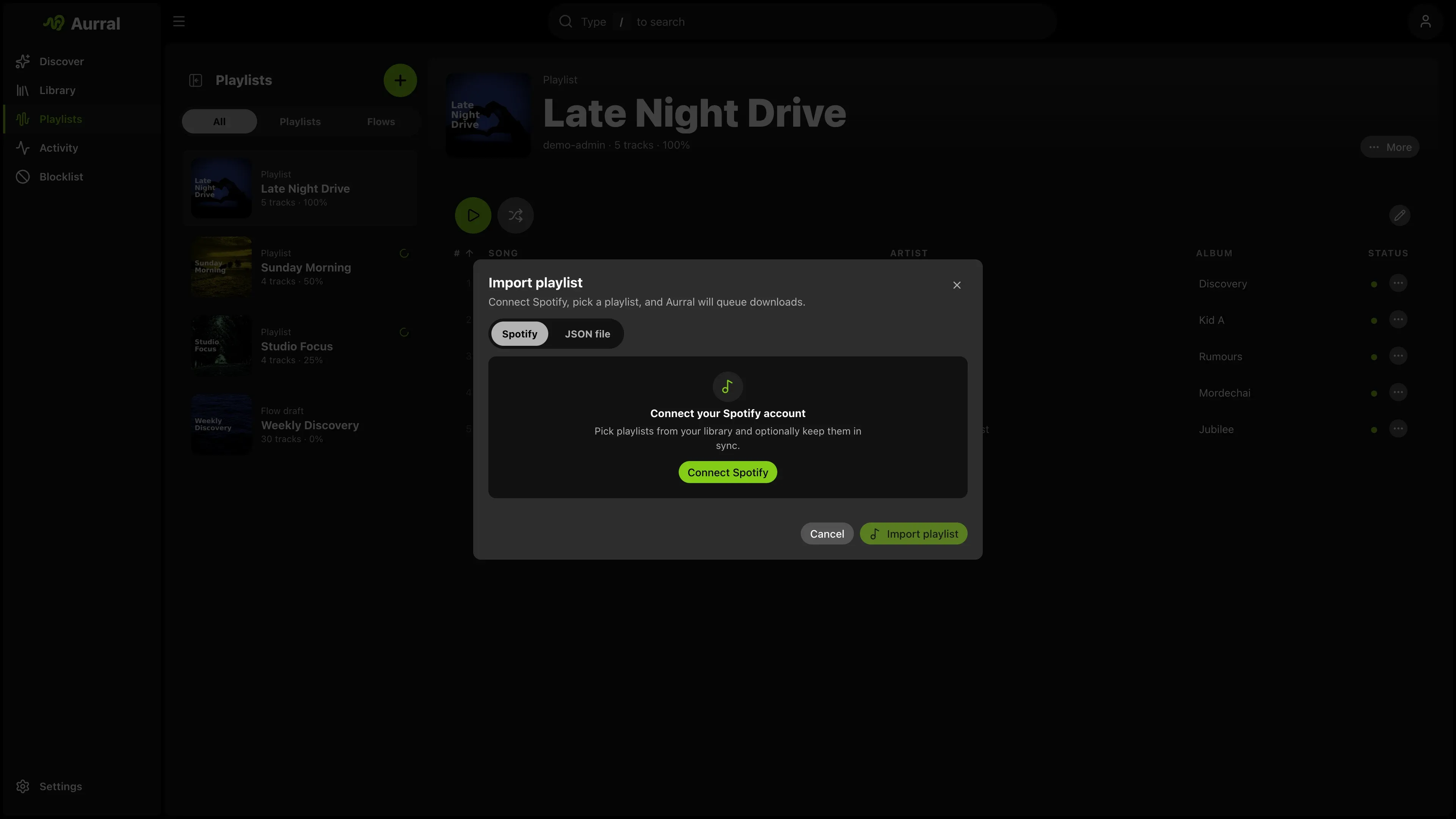Open options for the Mordechai track

point(1398,392)
